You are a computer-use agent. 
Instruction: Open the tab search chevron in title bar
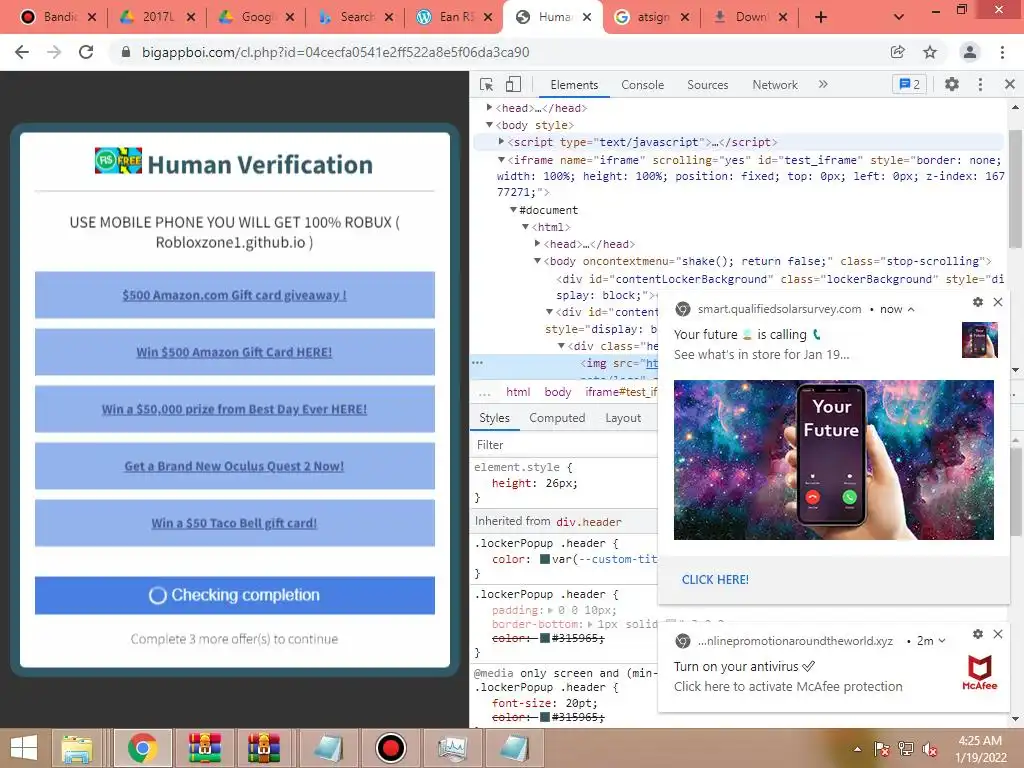click(899, 17)
